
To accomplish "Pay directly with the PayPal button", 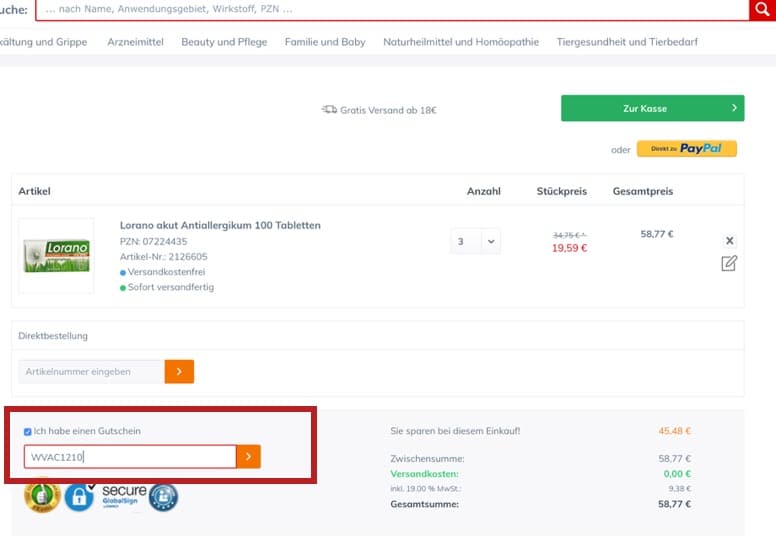I will pos(686,148).
